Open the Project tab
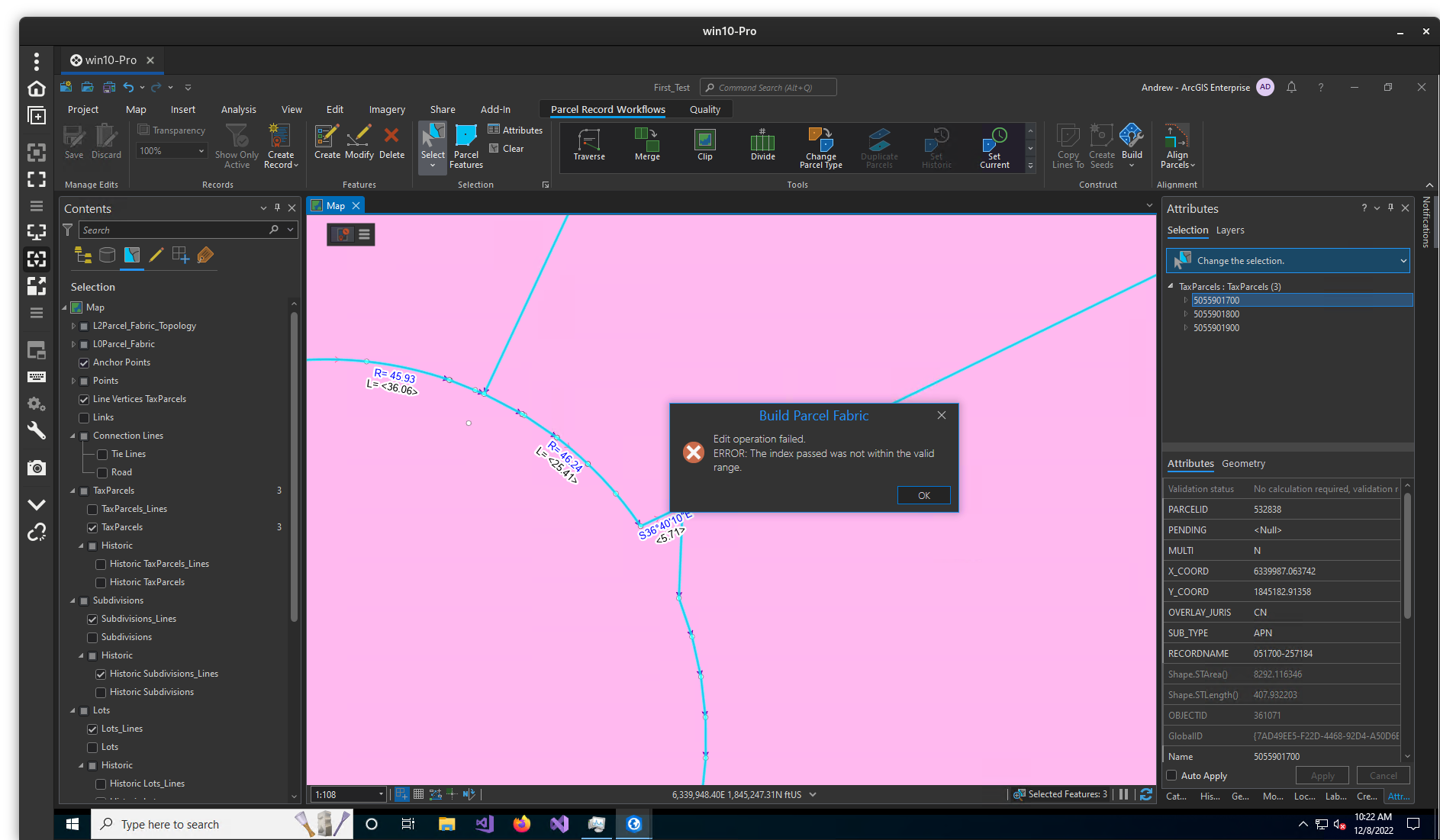1440x840 pixels. [83, 109]
